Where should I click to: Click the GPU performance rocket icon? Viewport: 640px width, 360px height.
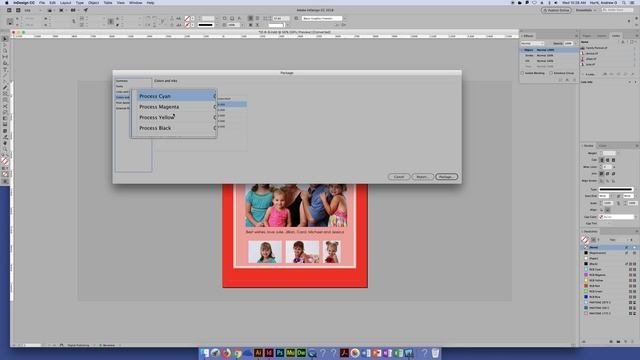pyautogui.click(x=86, y=10)
